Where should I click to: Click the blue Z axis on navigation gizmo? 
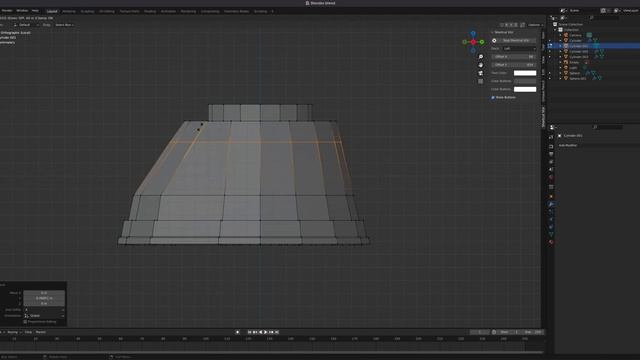(x=473, y=33)
